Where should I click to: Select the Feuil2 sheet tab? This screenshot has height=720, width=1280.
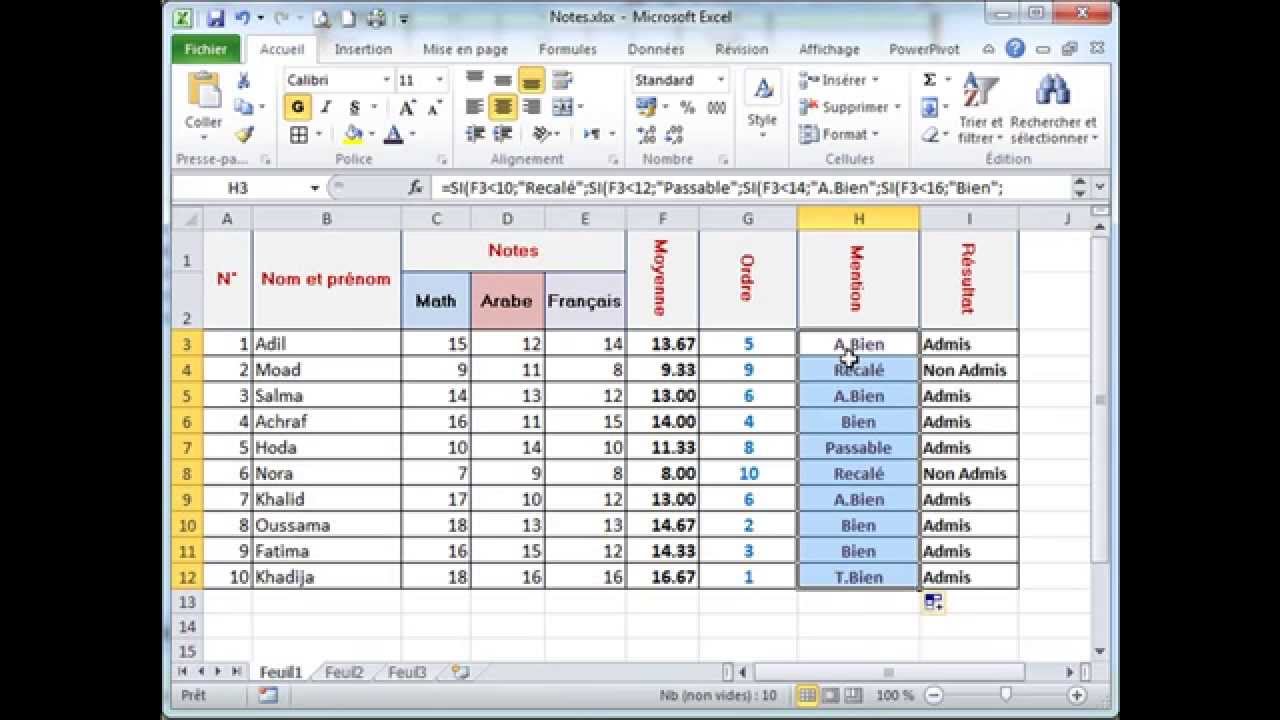pyautogui.click(x=344, y=672)
